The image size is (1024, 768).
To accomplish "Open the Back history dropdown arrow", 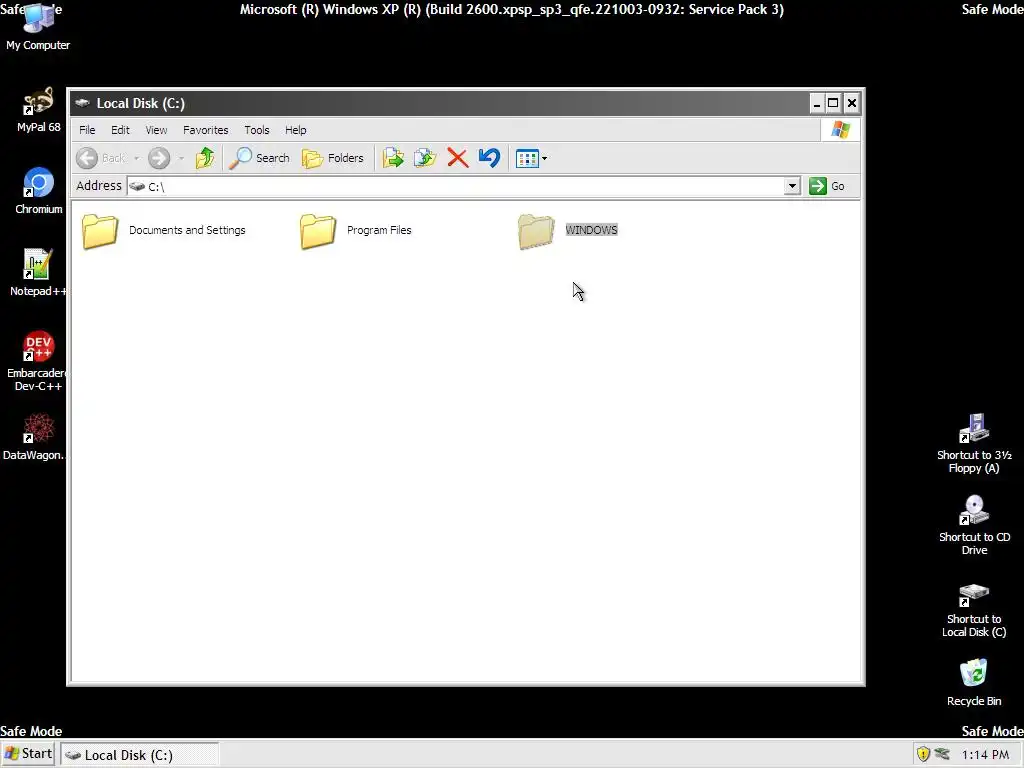I will click(x=136, y=158).
